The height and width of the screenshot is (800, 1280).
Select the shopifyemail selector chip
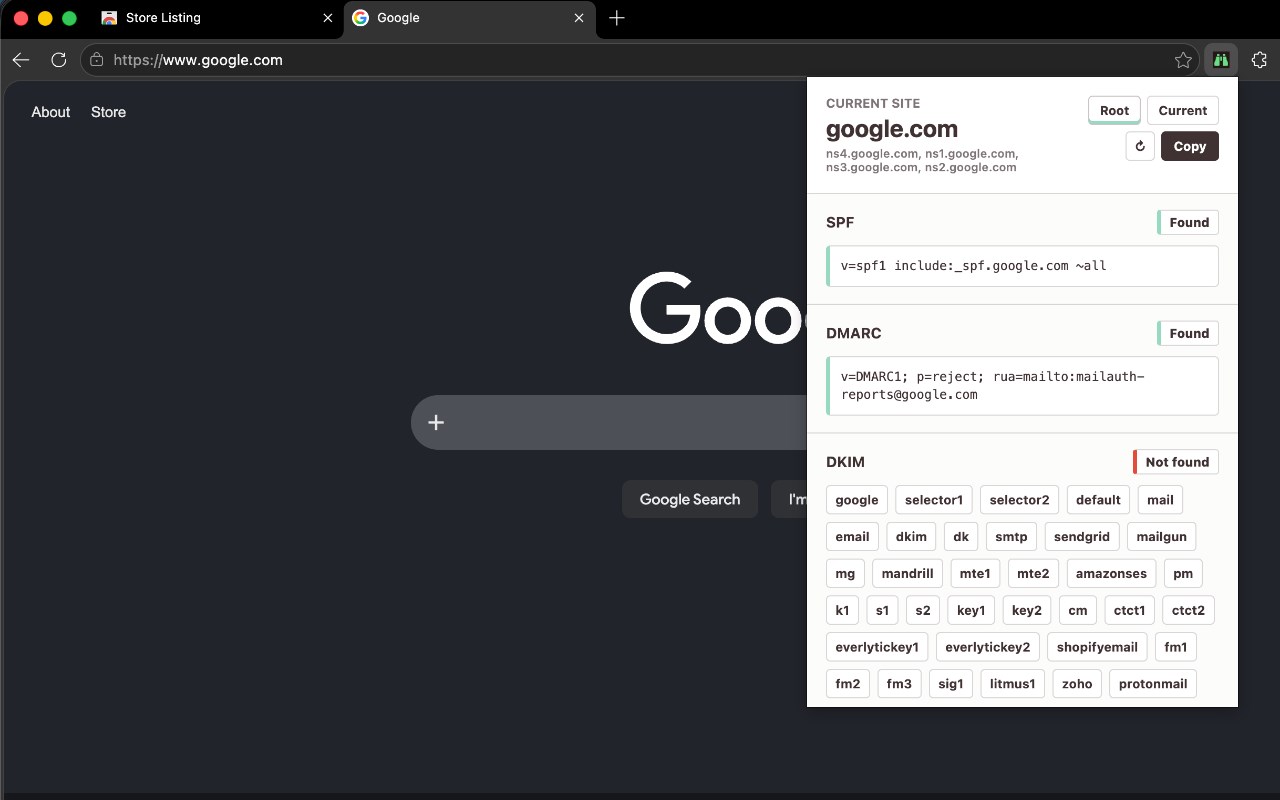pyautogui.click(x=1097, y=647)
